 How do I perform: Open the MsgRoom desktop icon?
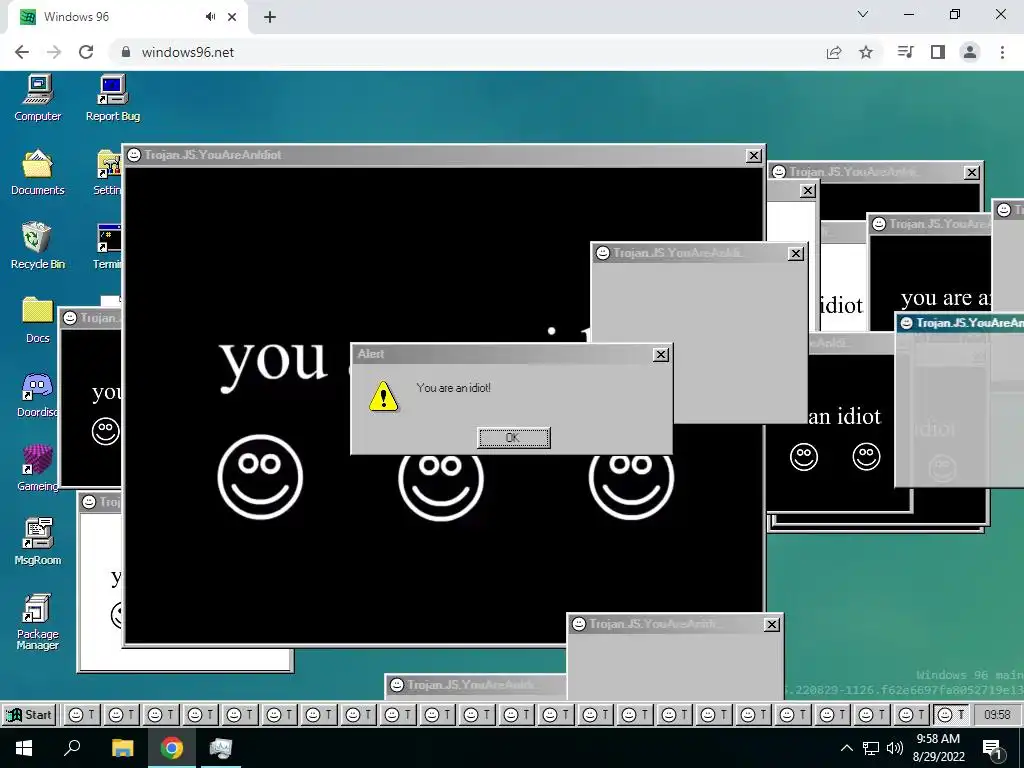[38, 542]
